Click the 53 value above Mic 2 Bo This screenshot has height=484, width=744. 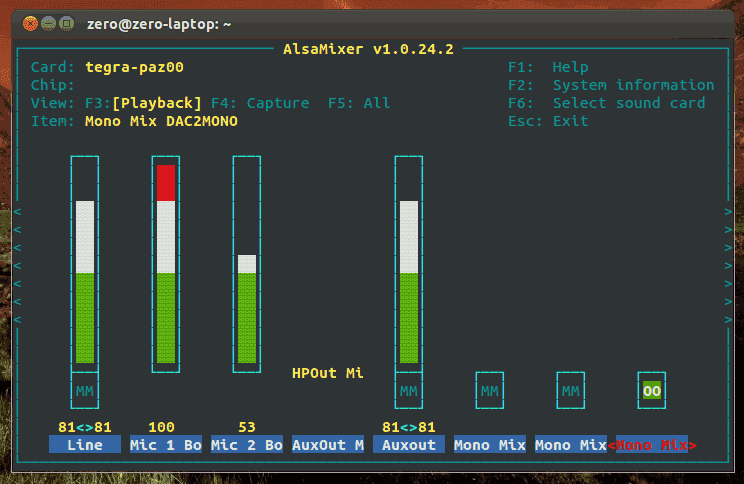point(247,427)
